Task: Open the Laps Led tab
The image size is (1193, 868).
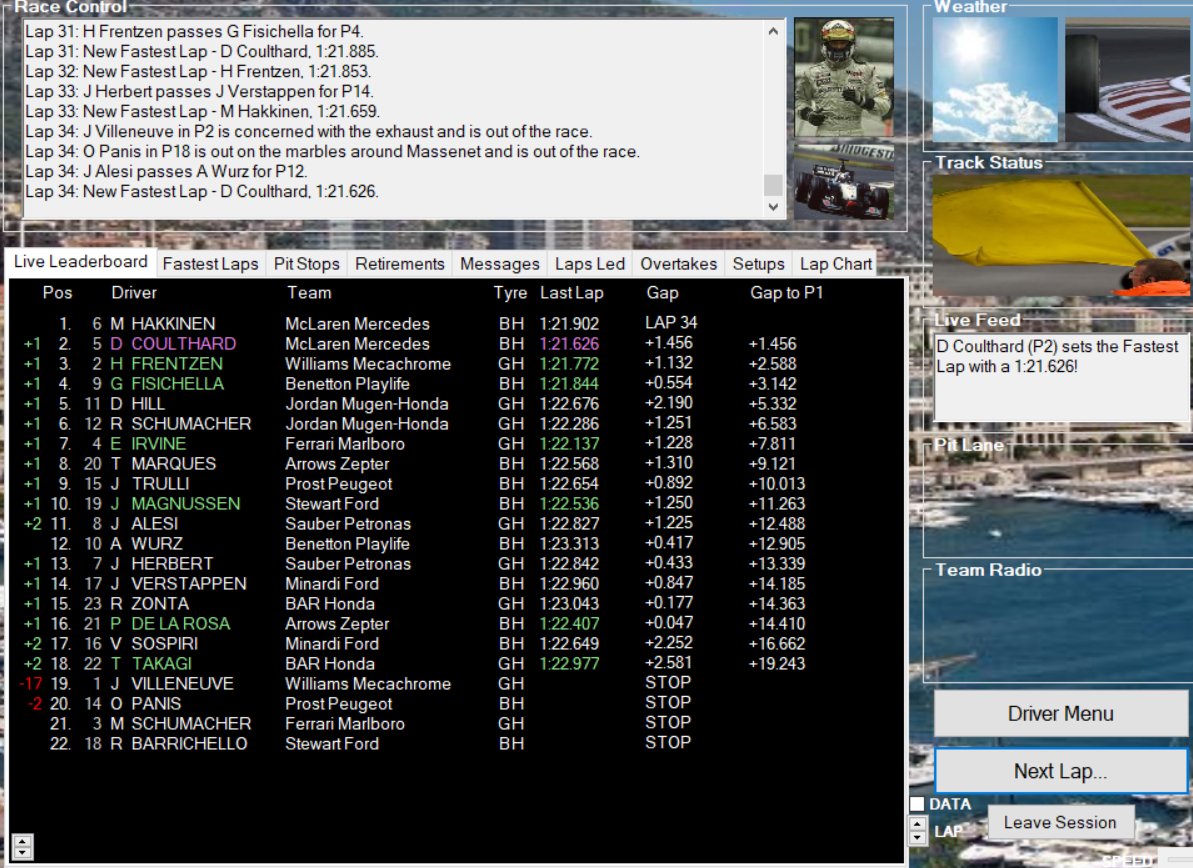Action: coord(590,264)
